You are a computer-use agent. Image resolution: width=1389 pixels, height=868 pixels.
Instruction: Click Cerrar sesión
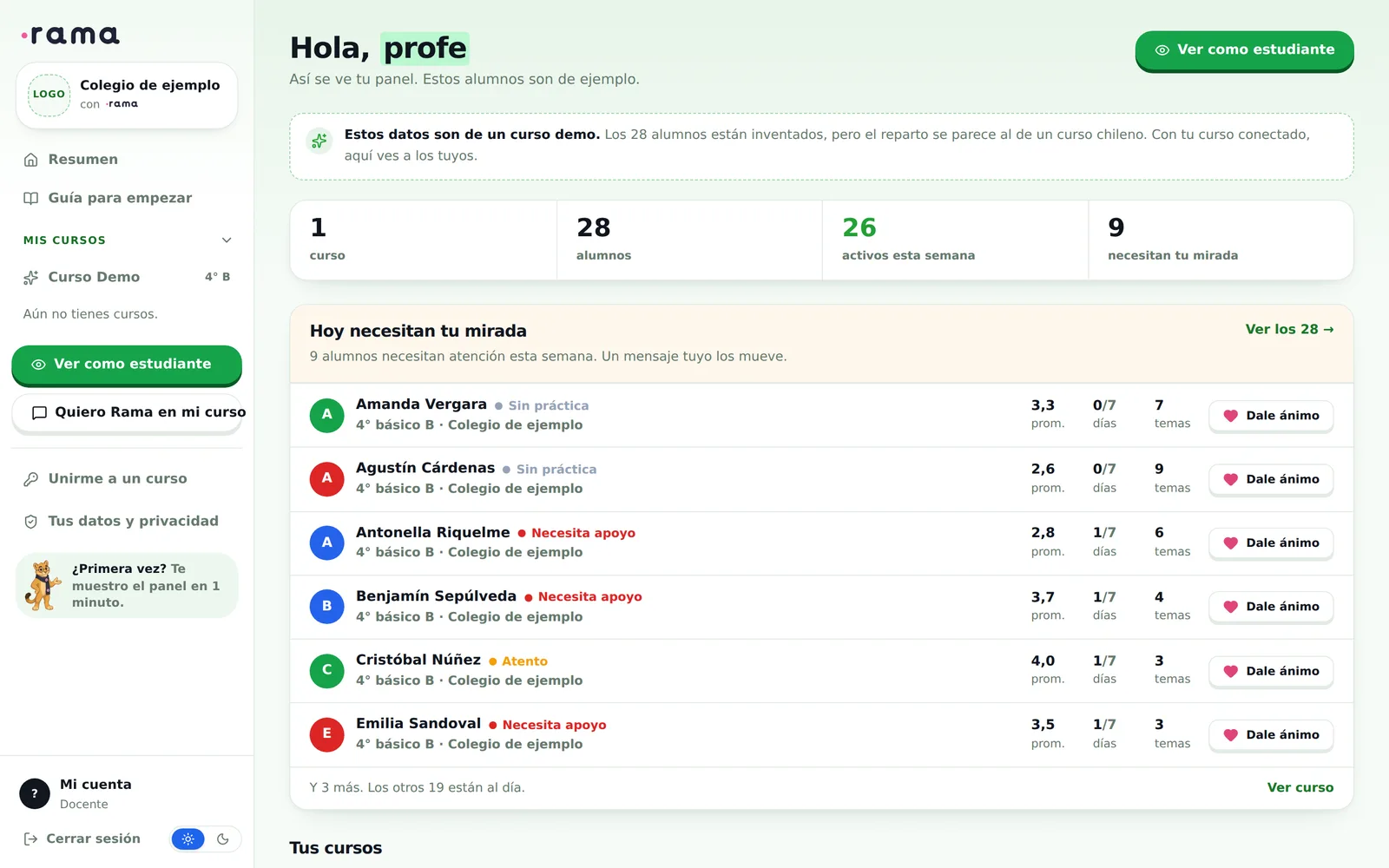(81, 839)
